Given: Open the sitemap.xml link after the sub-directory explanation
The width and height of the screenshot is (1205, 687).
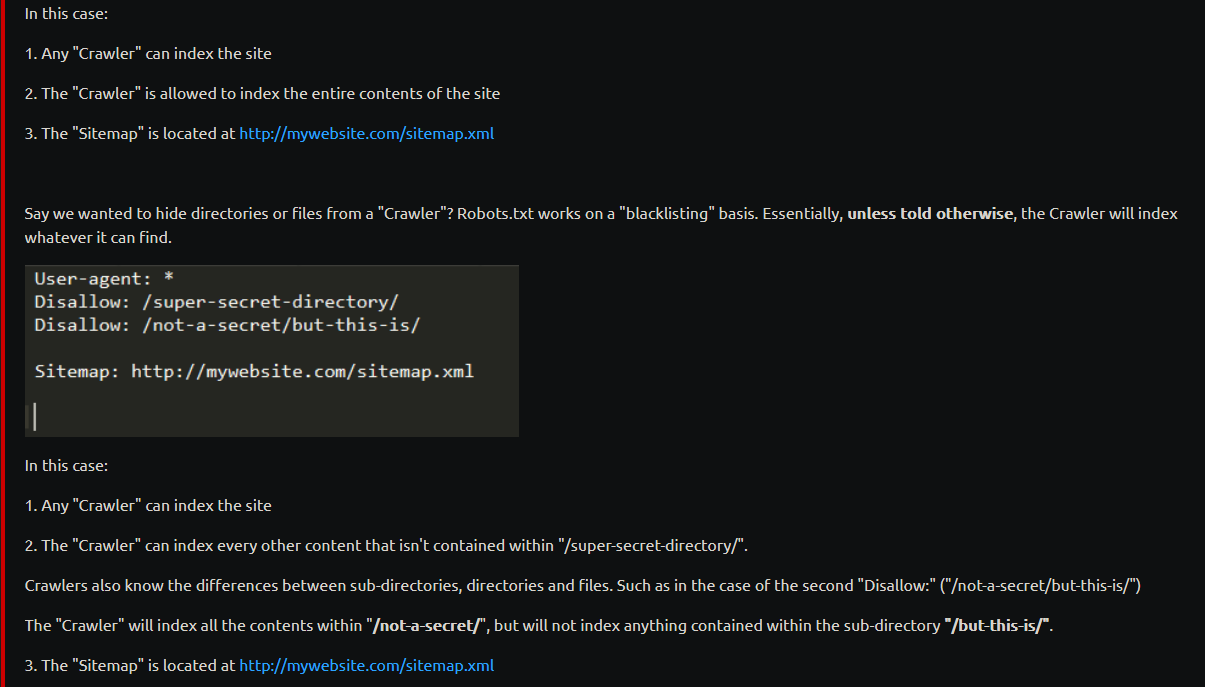Looking at the screenshot, I should (x=366, y=665).
